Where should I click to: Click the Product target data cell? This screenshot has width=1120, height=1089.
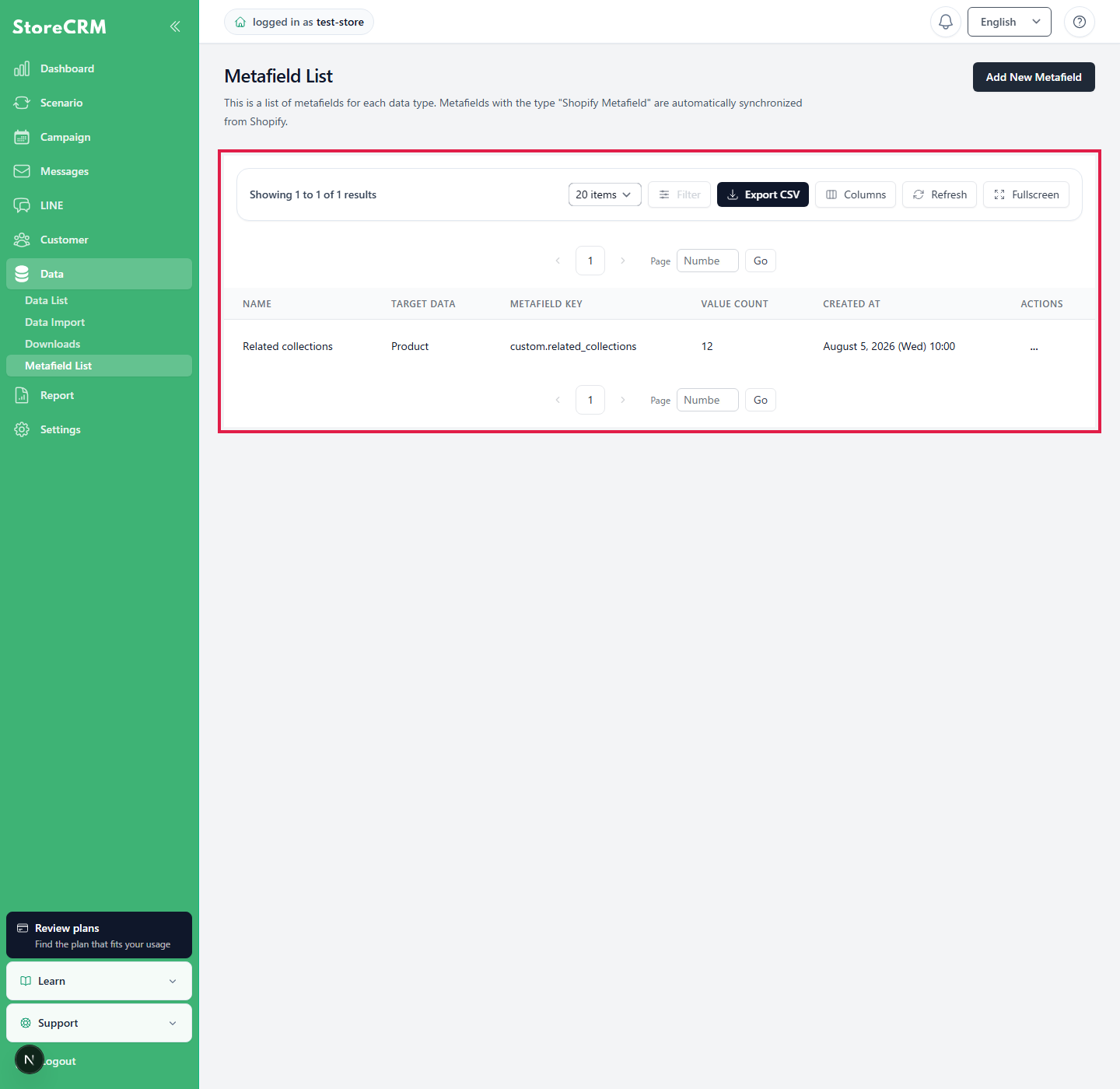click(410, 346)
